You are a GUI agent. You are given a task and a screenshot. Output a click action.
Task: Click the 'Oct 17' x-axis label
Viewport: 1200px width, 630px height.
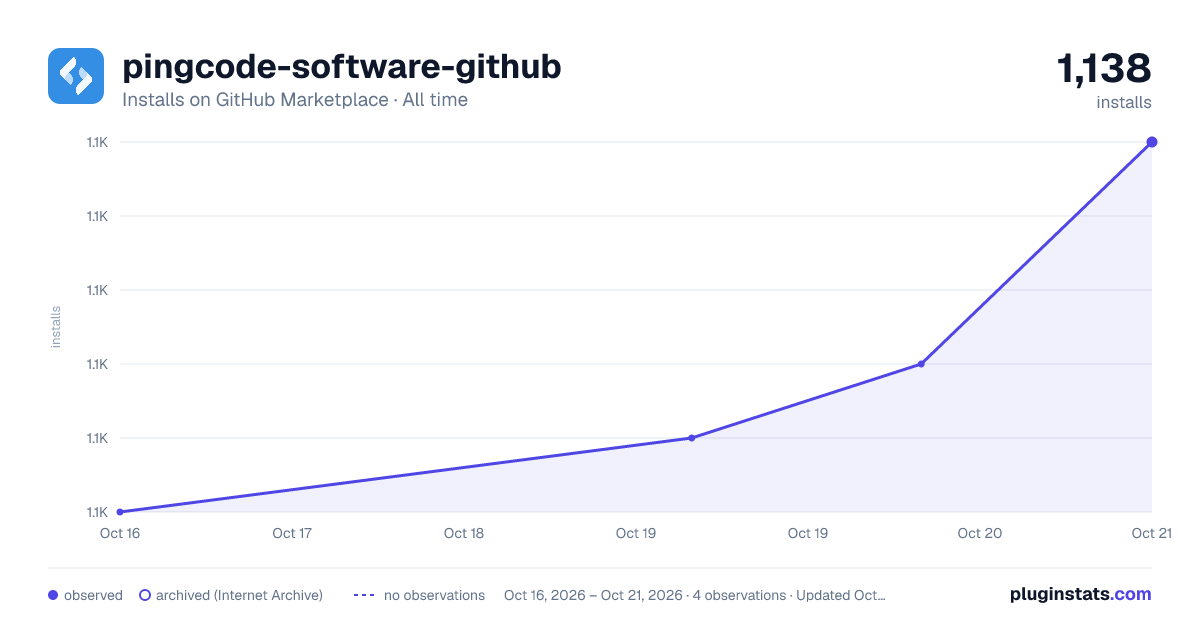pos(292,533)
